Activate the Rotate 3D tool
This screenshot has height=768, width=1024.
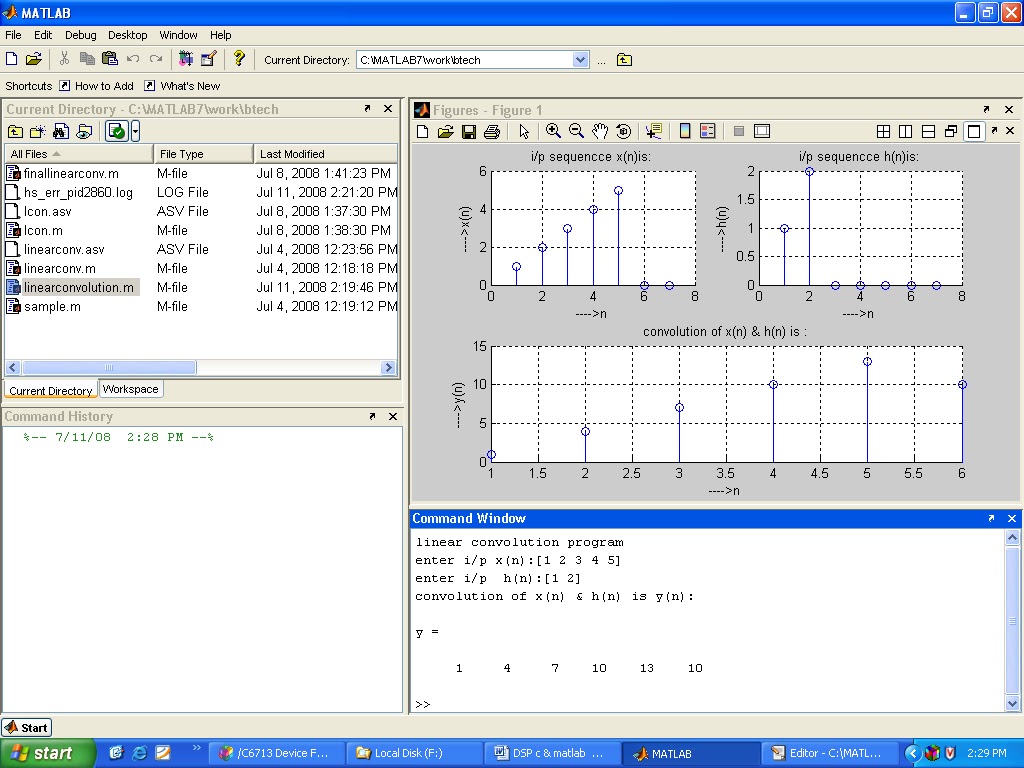(x=624, y=131)
